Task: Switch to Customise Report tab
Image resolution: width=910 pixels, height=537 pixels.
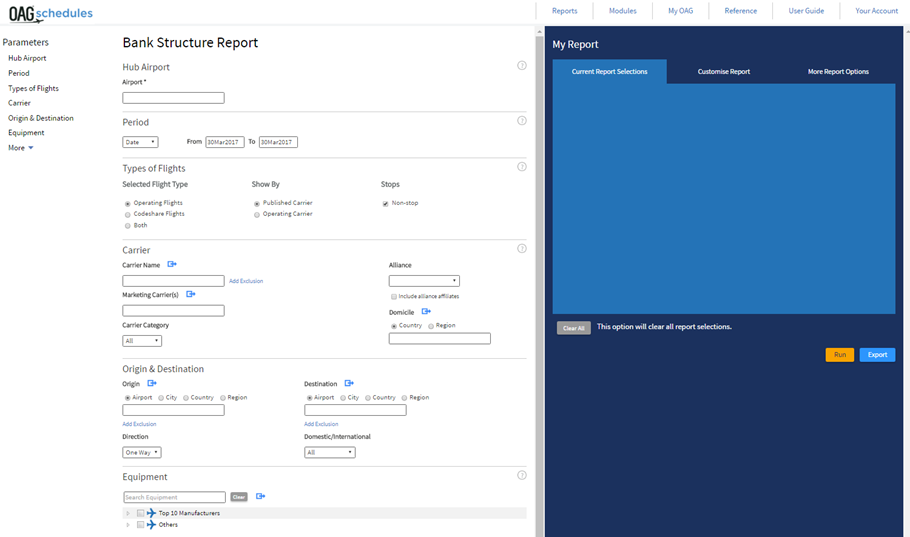Action: (x=724, y=71)
